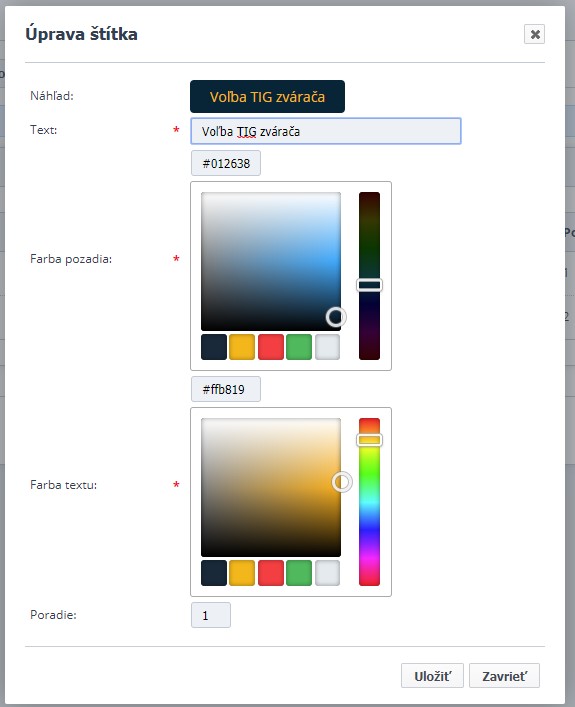
Task: Select green swatch in text color picker
Action: (299, 573)
